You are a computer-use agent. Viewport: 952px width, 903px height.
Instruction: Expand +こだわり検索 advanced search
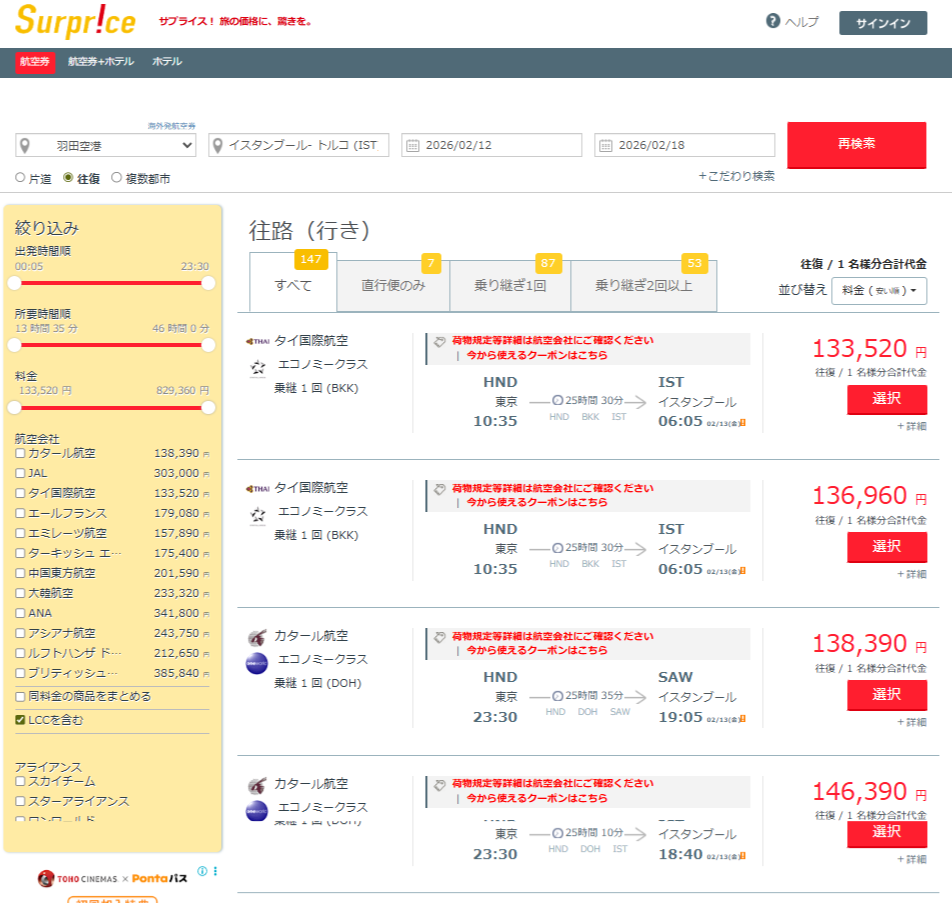736,176
